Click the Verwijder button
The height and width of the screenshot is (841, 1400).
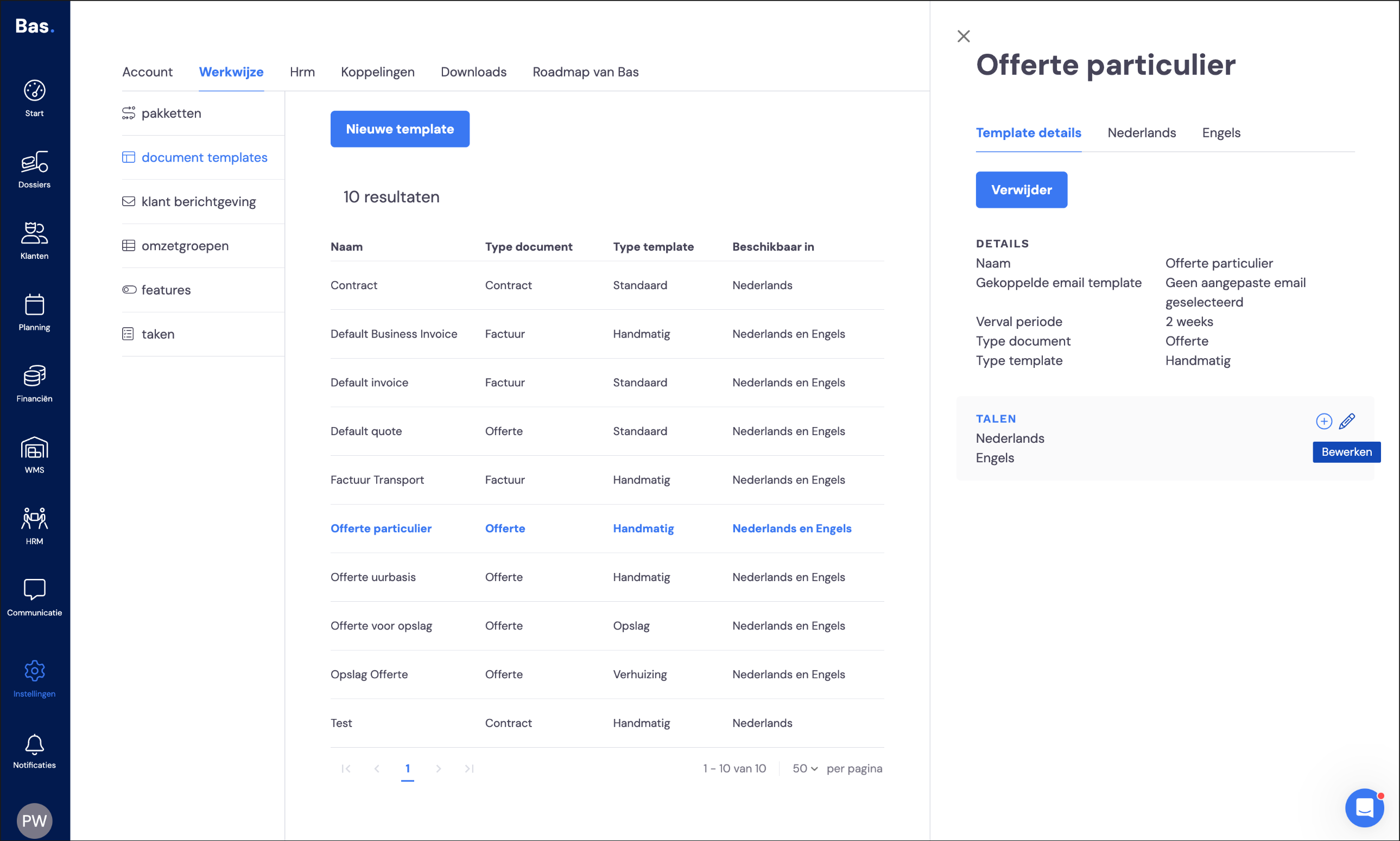click(x=1022, y=190)
